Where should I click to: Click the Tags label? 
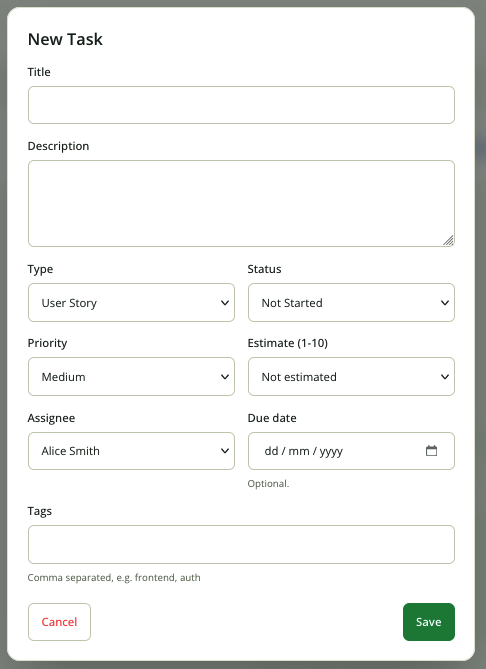tap(40, 511)
